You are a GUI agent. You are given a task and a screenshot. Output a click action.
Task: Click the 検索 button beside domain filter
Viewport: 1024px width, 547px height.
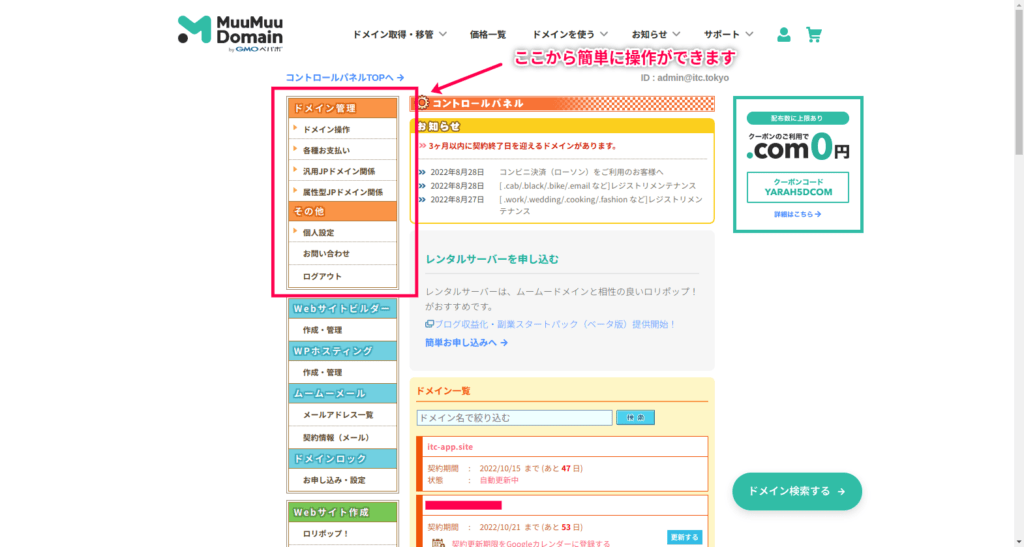pyautogui.click(x=635, y=418)
